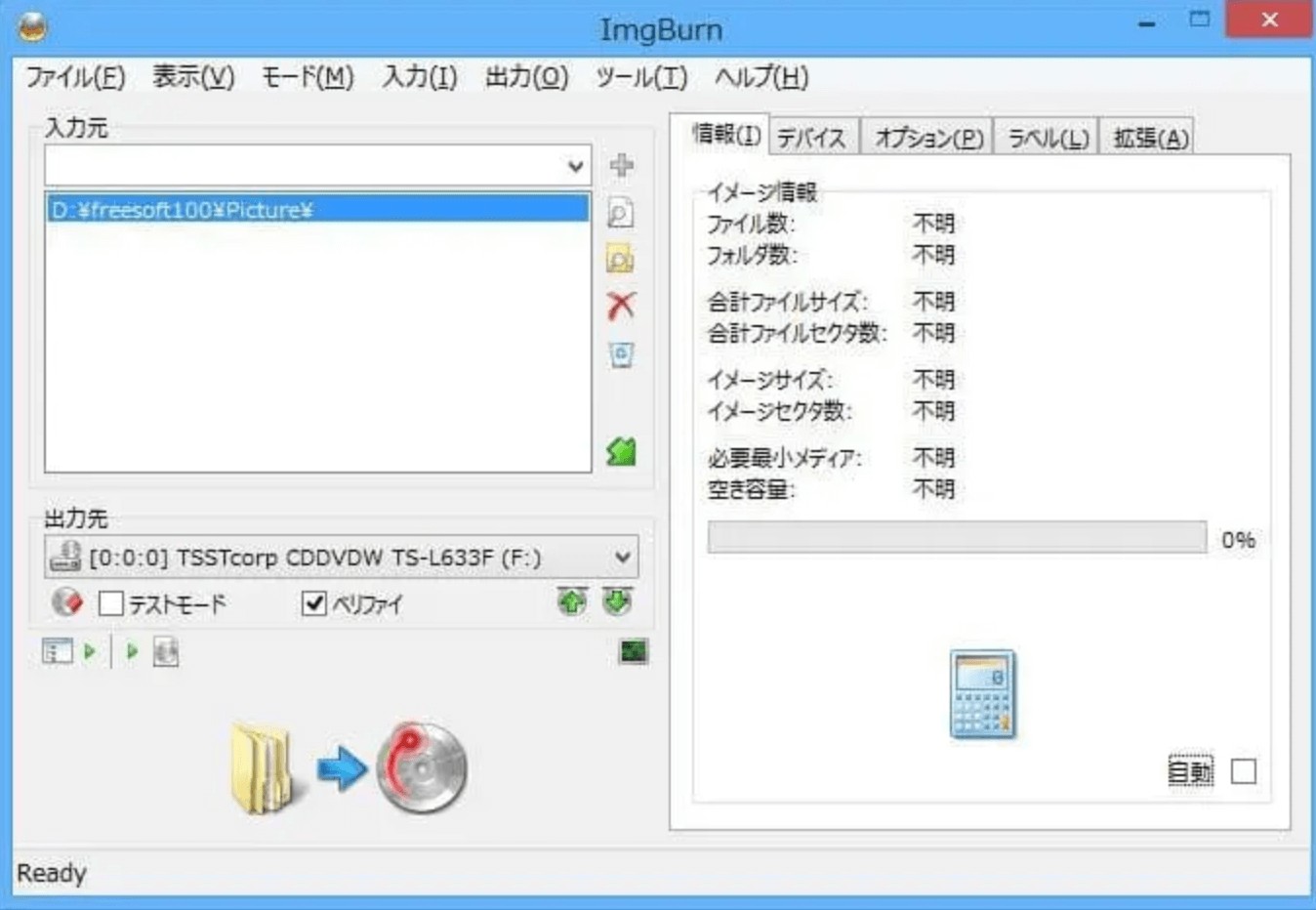Click second green play arrow icon
This screenshot has width=1316, height=910.
click(x=133, y=651)
